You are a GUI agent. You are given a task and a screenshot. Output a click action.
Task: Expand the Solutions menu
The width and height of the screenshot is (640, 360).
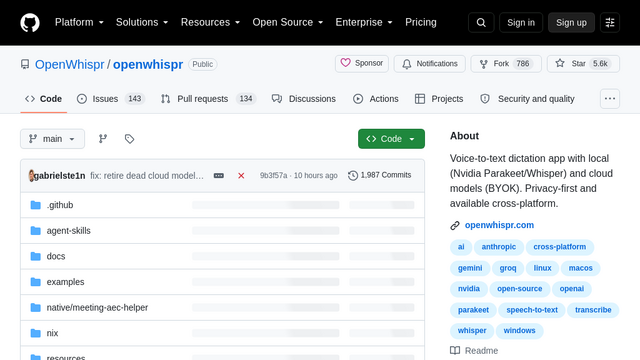pos(142,22)
